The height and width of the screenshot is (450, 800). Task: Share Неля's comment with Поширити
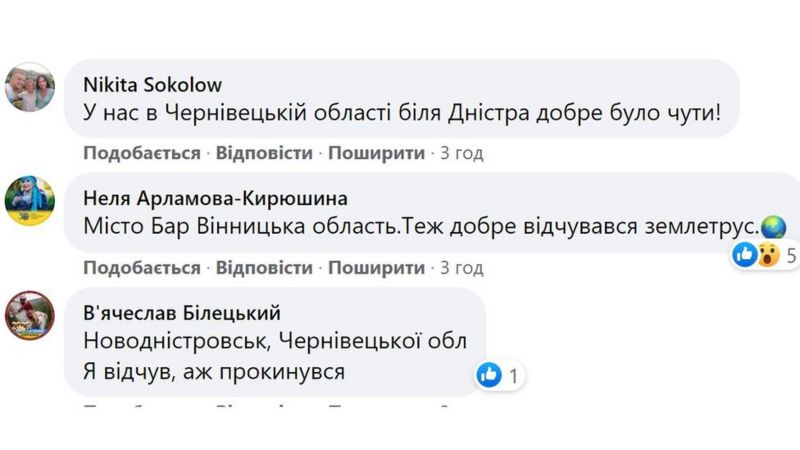(x=375, y=268)
